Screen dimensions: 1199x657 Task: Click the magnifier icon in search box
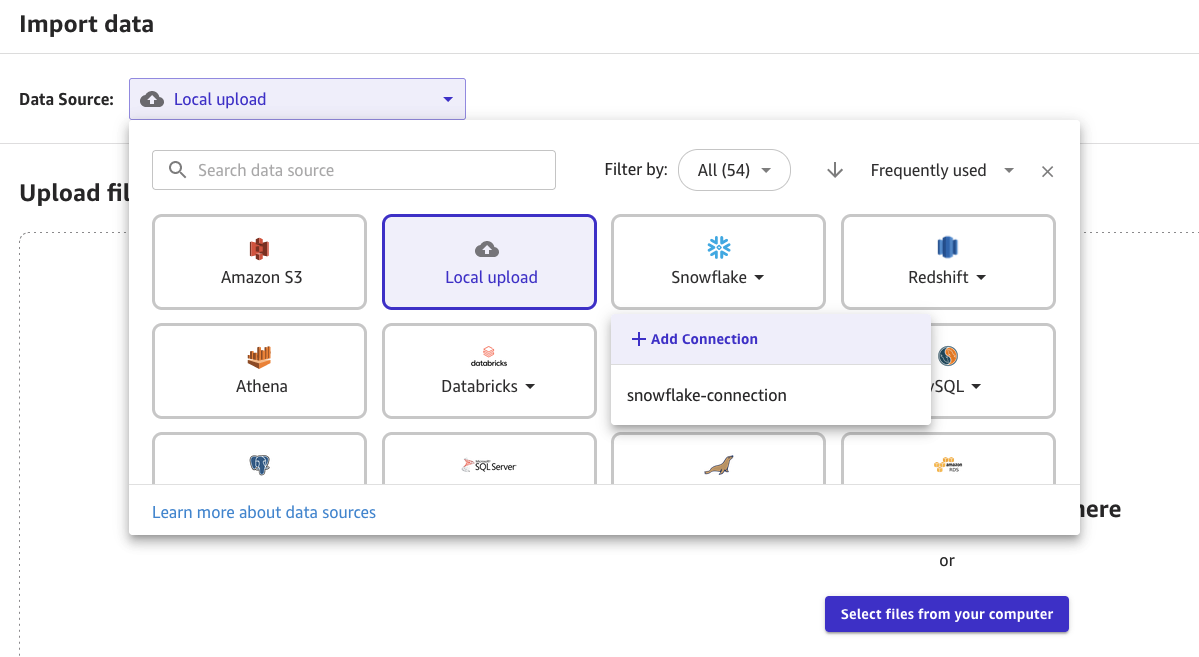click(177, 170)
